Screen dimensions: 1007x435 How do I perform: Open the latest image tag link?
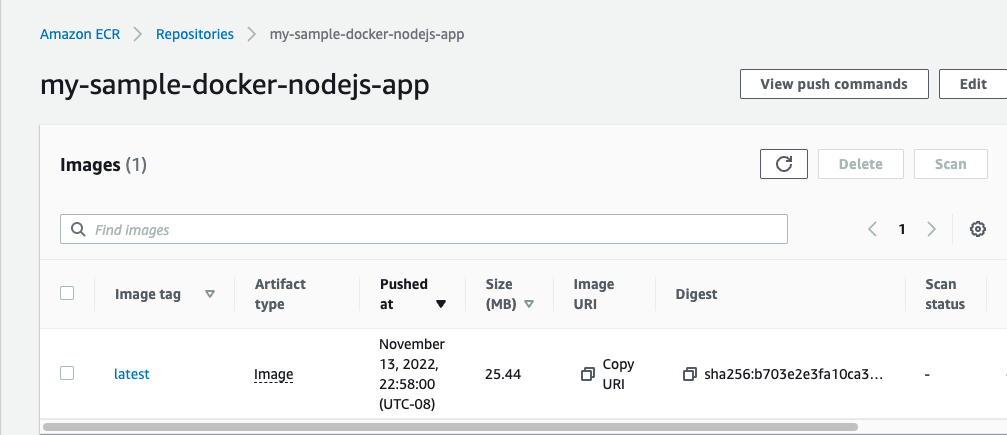click(x=132, y=374)
